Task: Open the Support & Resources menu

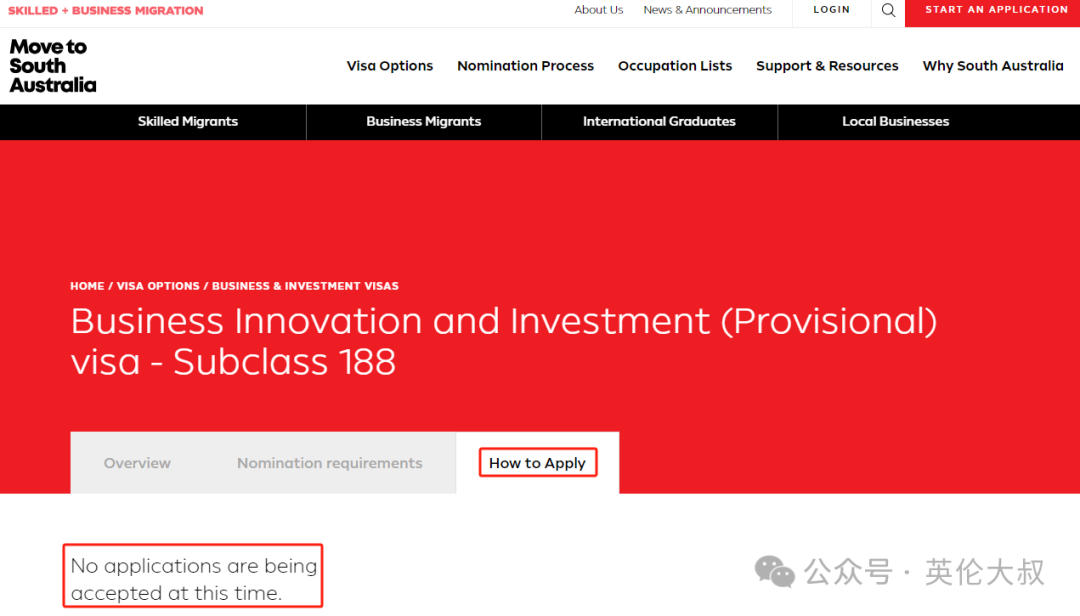Action: (827, 66)
